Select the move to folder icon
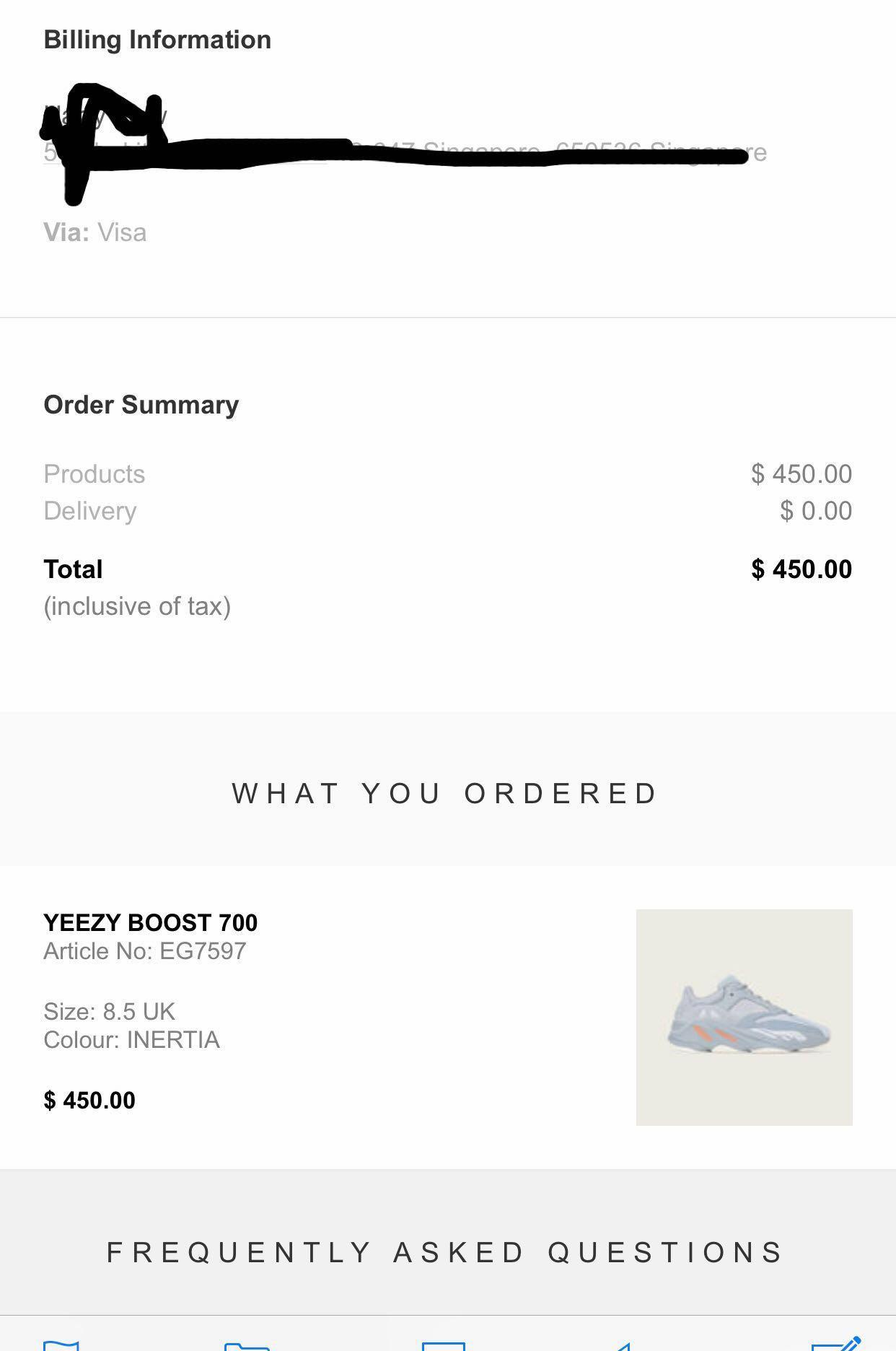 coord(245,1344)
